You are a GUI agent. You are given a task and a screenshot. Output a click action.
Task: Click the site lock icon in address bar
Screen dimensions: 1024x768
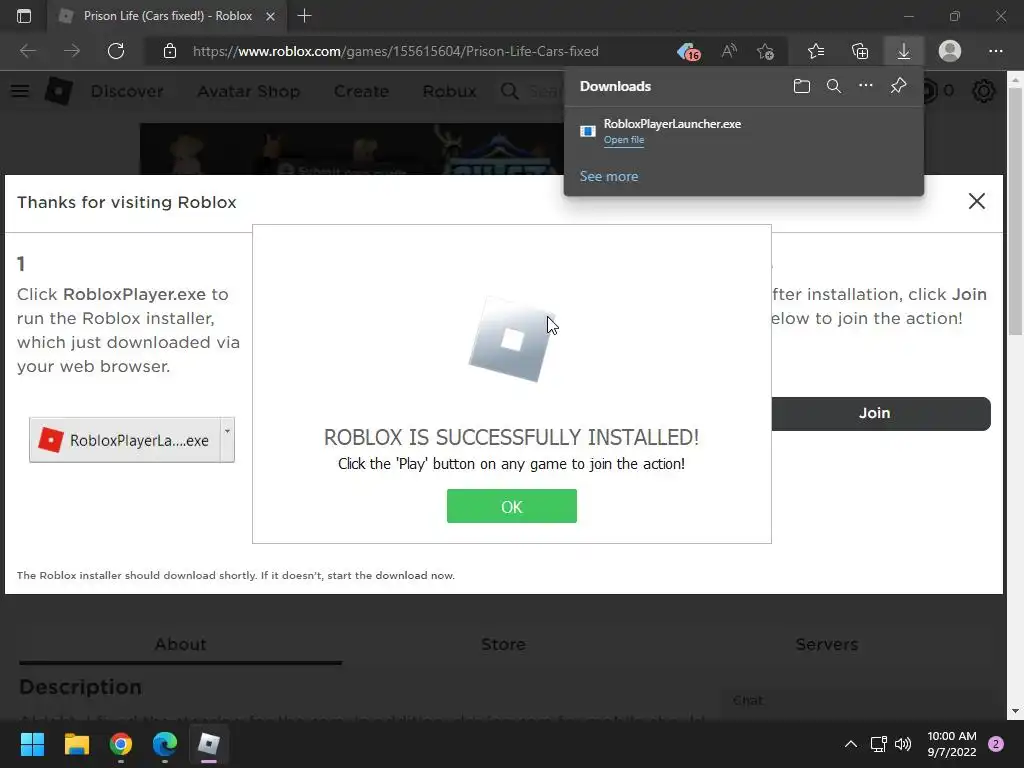click(x=170, y=51)
